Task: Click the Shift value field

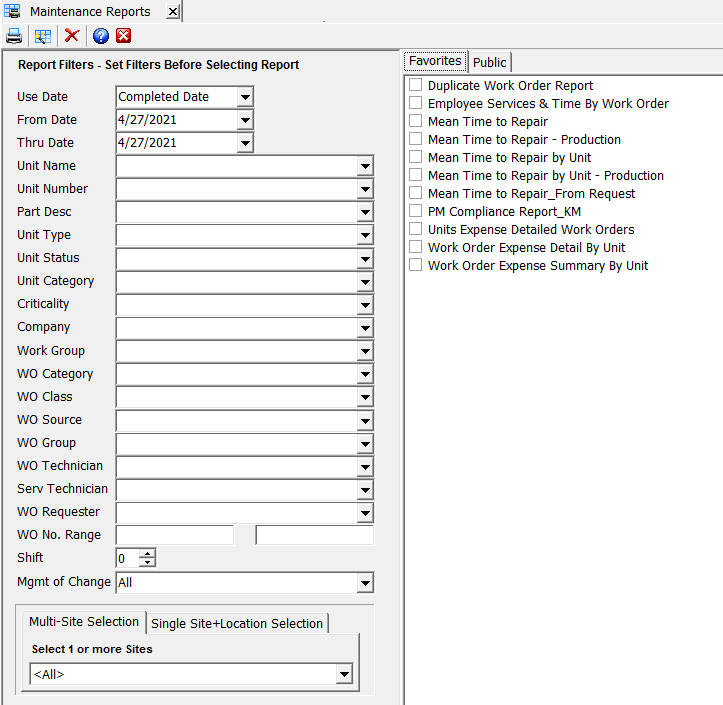Action: (x=127, y=558)
